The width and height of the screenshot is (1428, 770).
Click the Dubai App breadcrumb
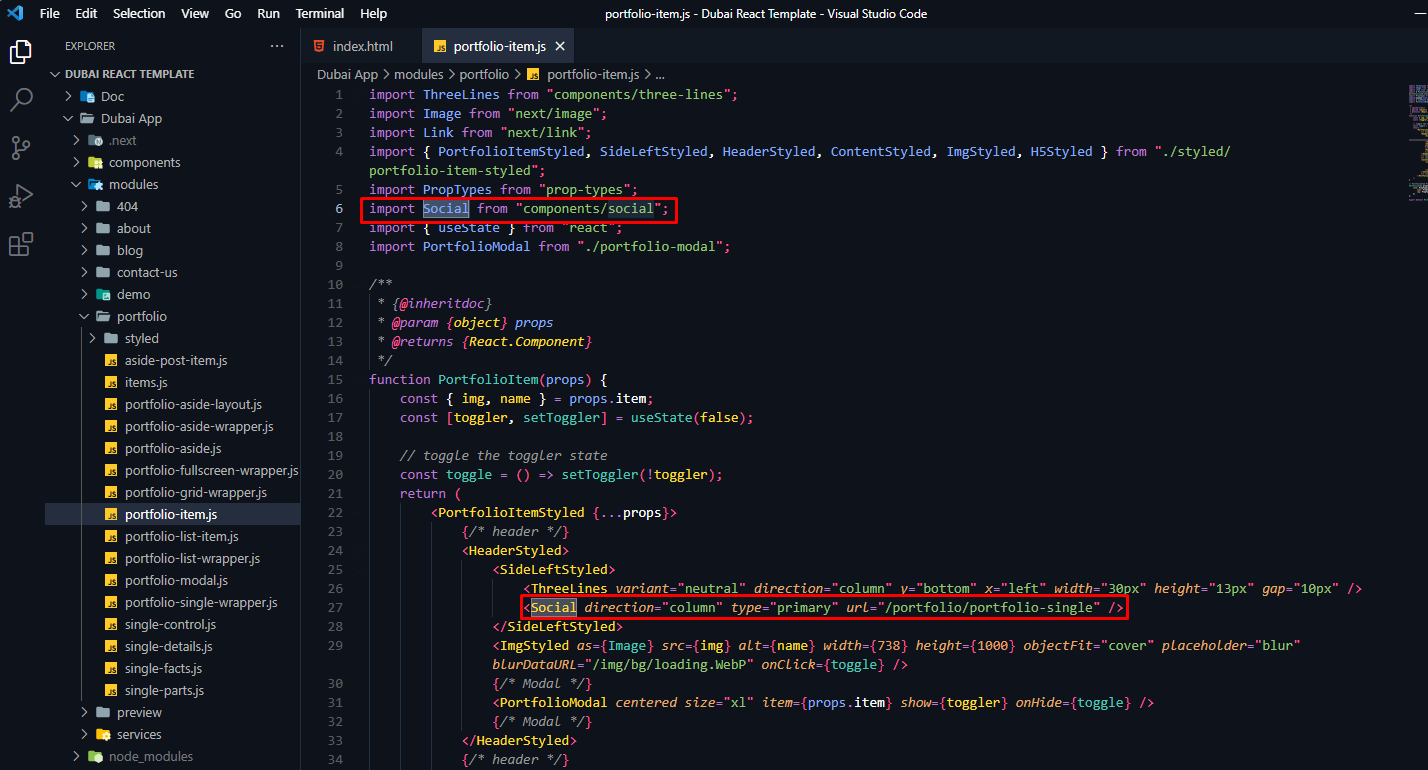pos(347,74)
